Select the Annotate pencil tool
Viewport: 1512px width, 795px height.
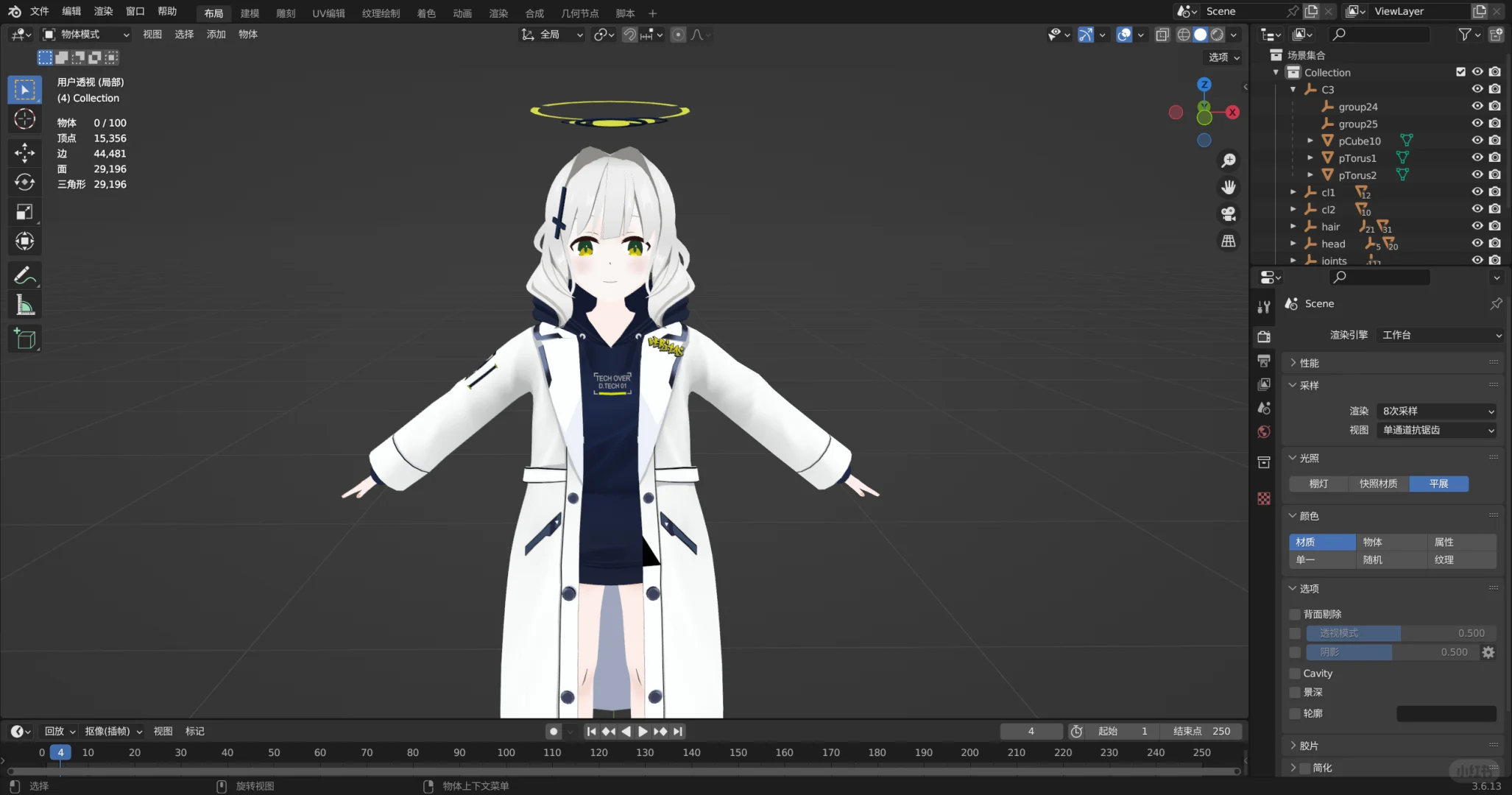point(24,276)
